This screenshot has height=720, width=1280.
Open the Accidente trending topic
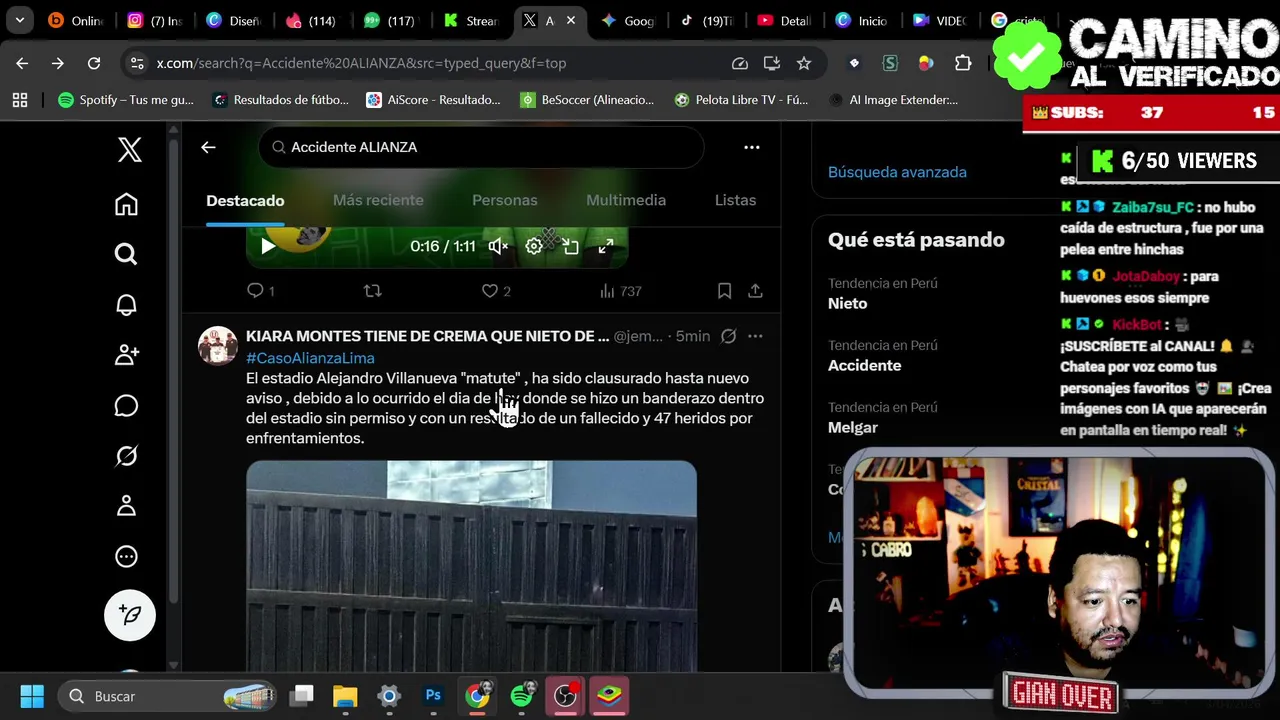tap(864, 365)
